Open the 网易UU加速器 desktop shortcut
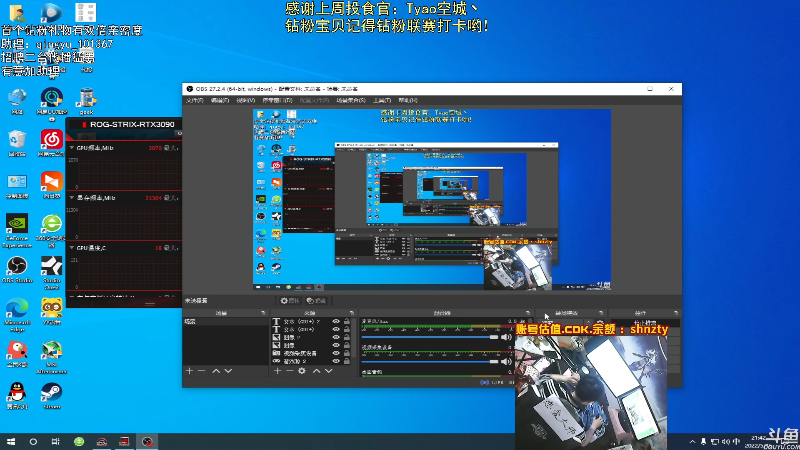The height and width of the screenshot is (450, 800). pyautogui.click(x=52, y=104)
